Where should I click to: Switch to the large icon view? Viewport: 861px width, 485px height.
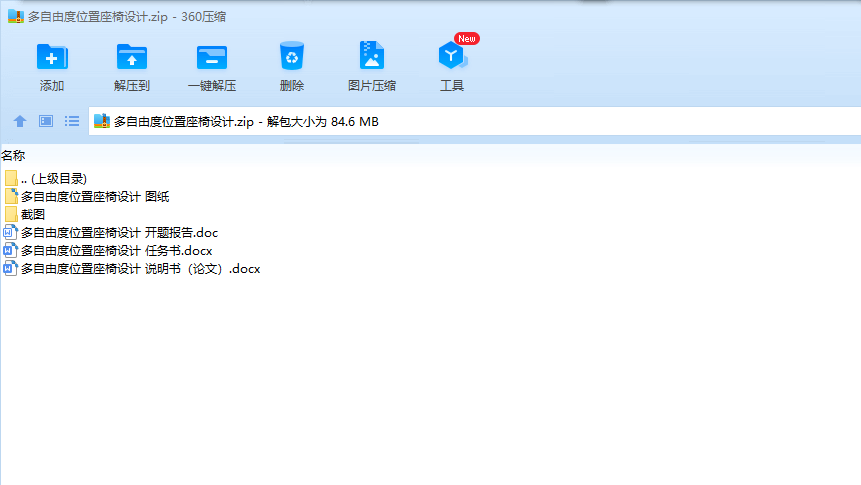(46, 121)
